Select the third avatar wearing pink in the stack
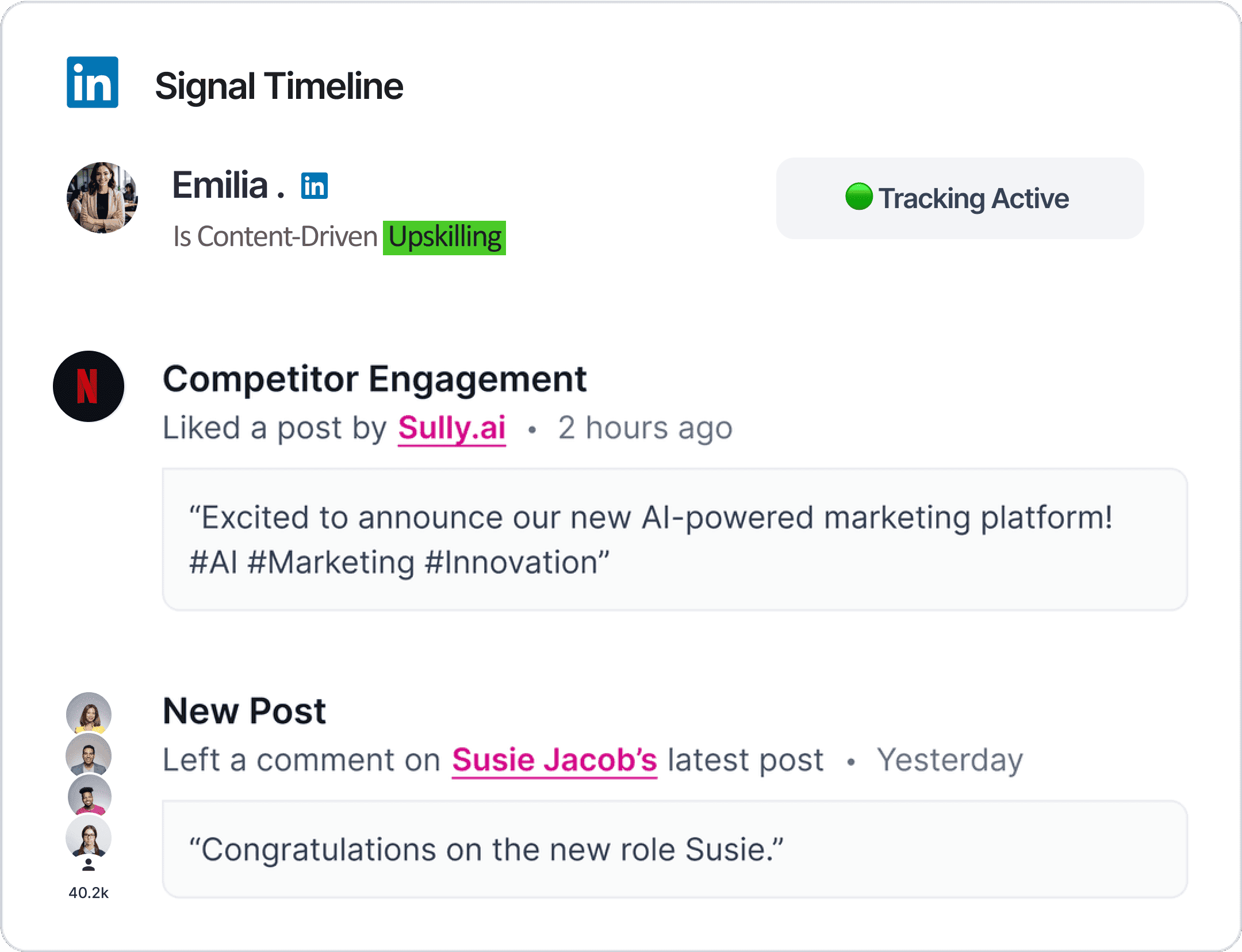Viewport: 1242px width, 952px height. click(89, 795)
